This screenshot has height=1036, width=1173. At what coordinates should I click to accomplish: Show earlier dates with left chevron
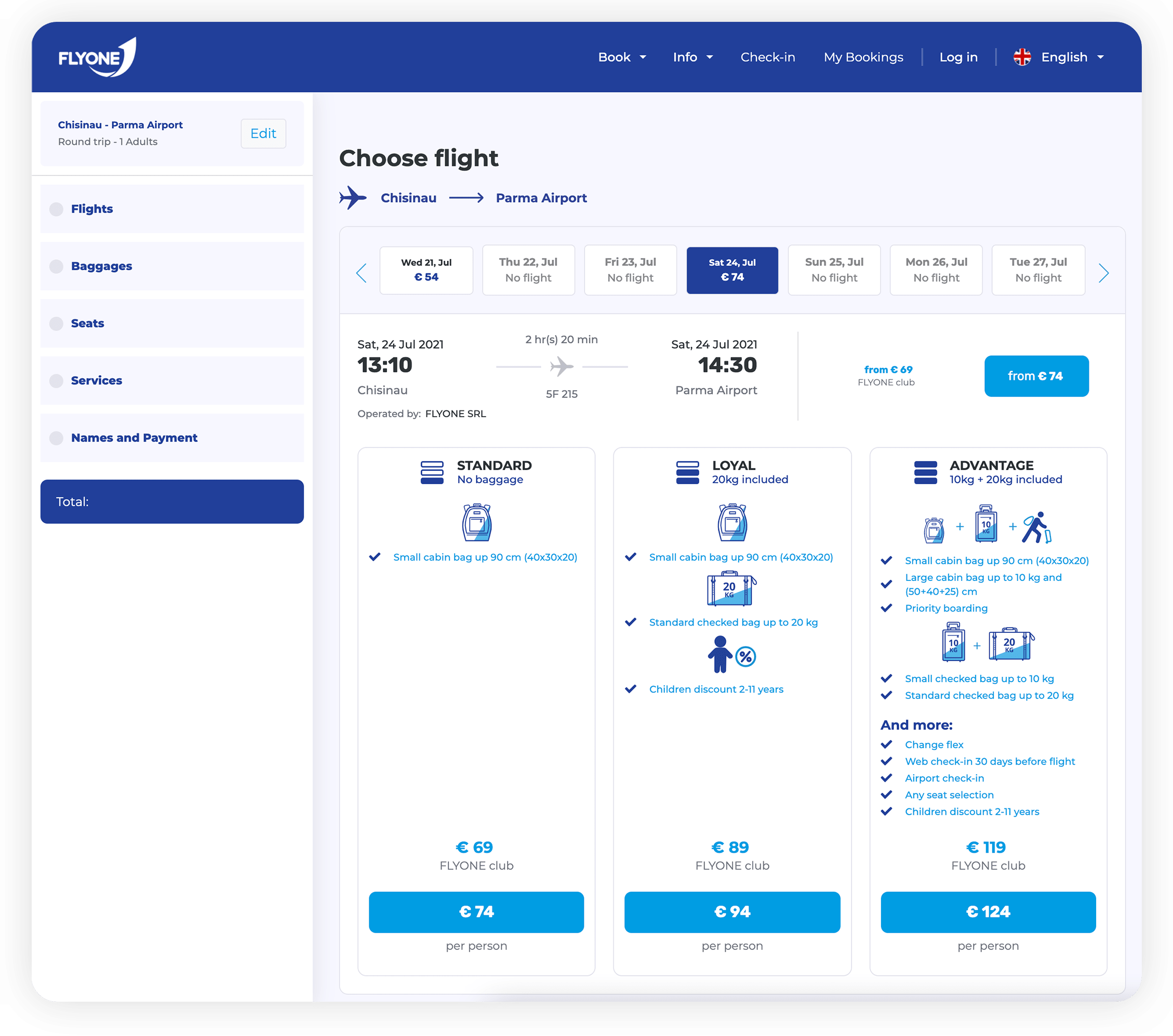(x=361, y=273)
